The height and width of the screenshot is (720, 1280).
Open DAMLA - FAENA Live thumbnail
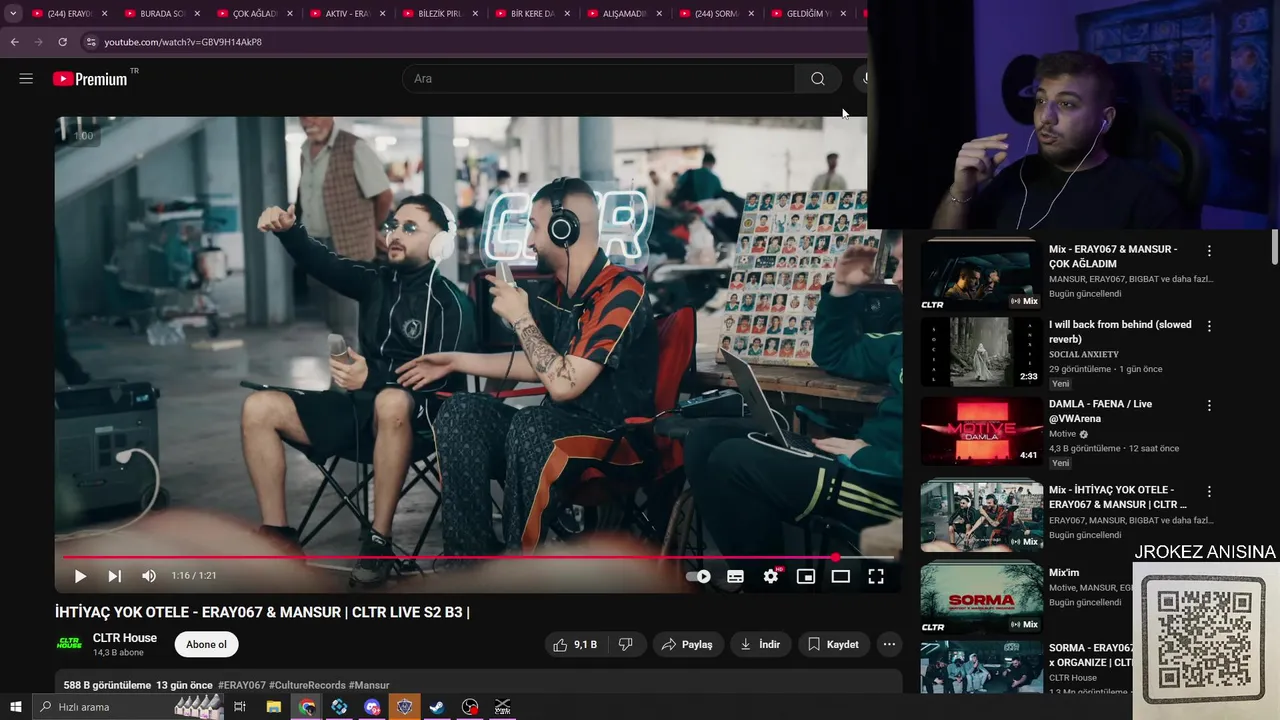coord(981,431)
